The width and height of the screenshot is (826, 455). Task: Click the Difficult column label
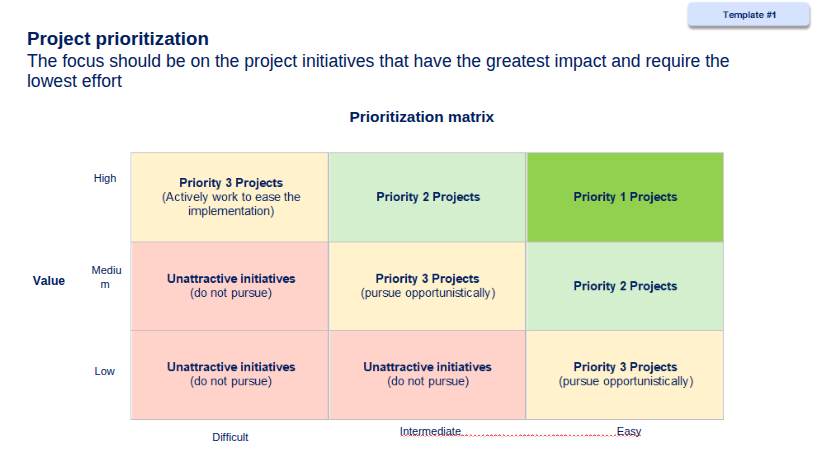[230, 437]
